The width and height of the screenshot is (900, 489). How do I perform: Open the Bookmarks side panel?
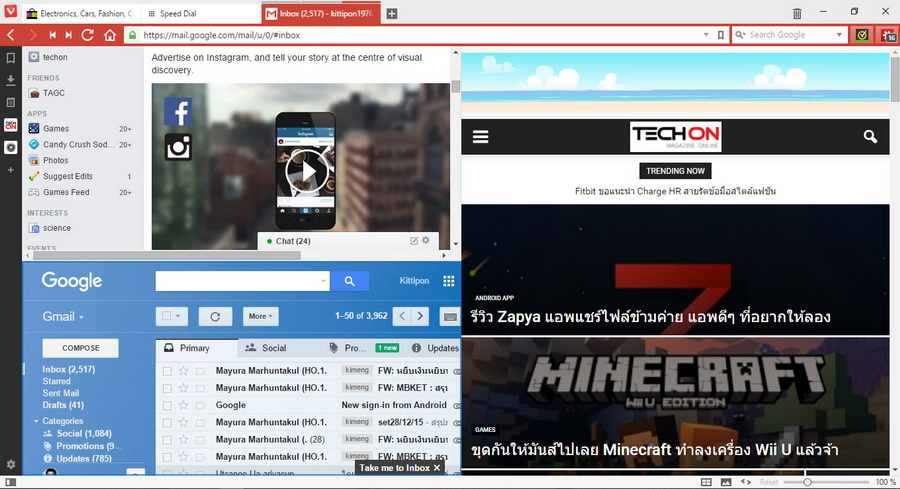10,58
